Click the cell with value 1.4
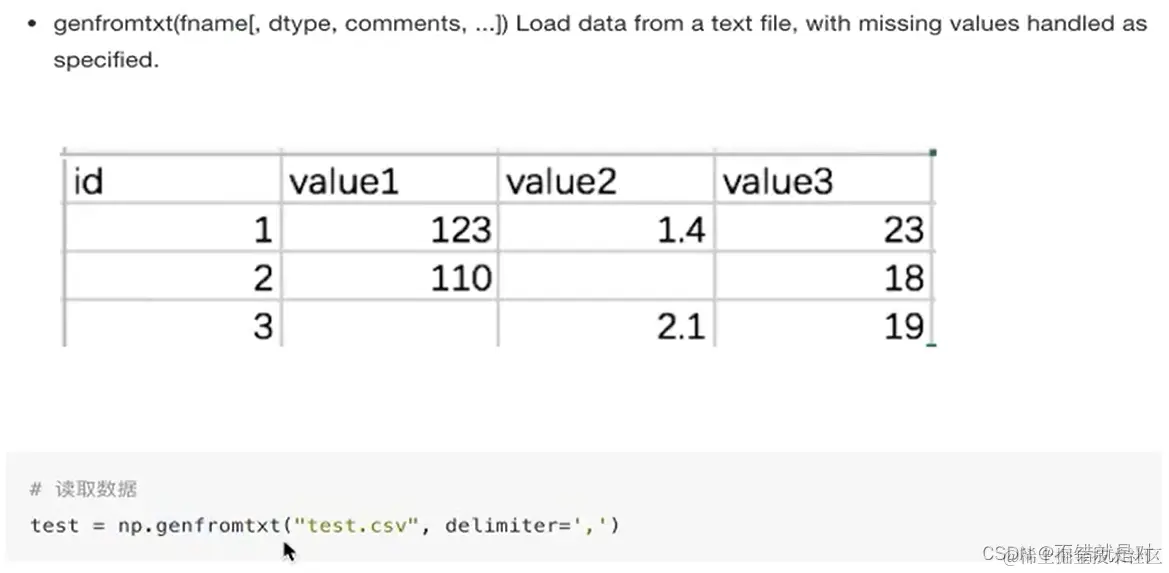Screen dimensions: 1169x573 tap(606, 230)
